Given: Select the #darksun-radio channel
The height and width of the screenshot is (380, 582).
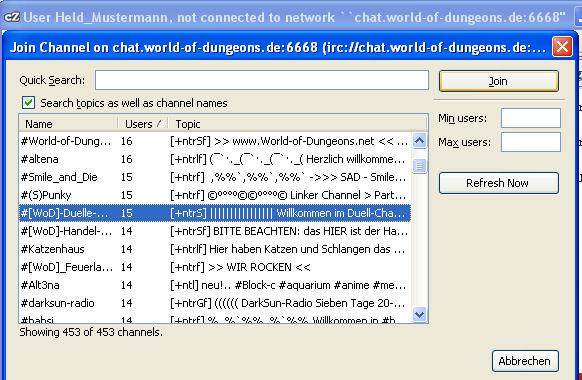Looking at the screenshot, I should click(215, 303).
